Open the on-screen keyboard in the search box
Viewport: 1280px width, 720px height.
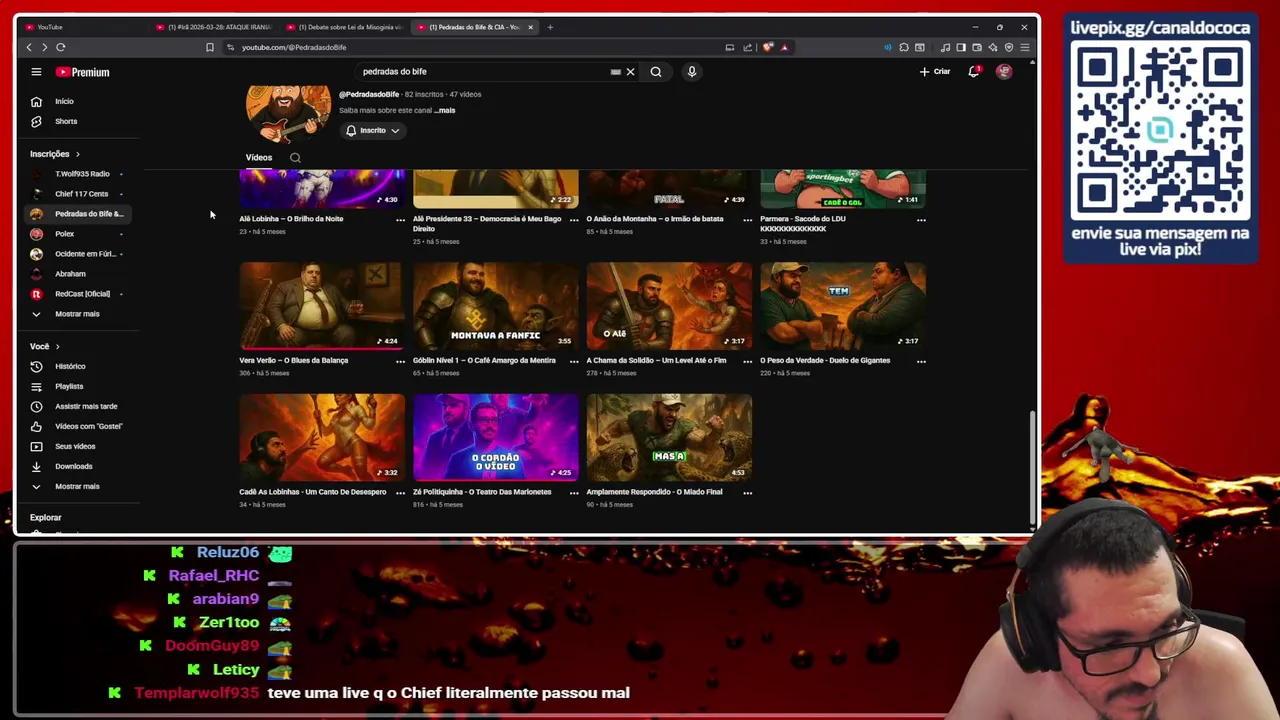click(x=615, y=72)
